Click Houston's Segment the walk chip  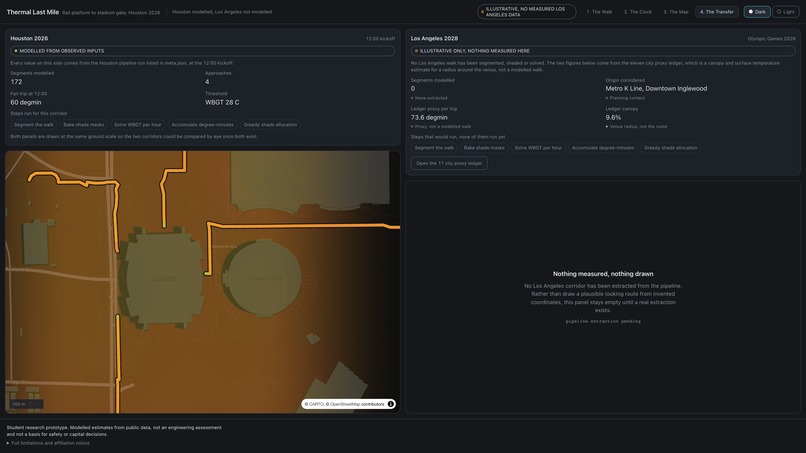point(34,125)
